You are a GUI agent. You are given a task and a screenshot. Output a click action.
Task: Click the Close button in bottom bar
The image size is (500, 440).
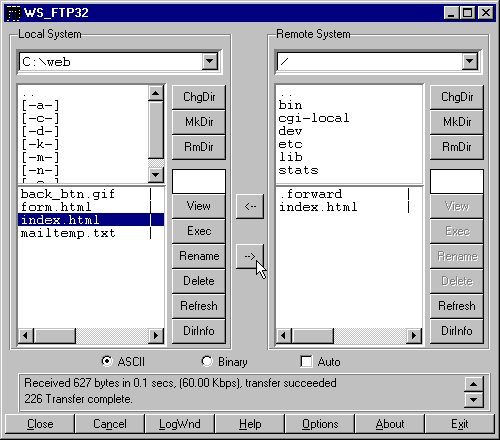(x=40, y=424)
